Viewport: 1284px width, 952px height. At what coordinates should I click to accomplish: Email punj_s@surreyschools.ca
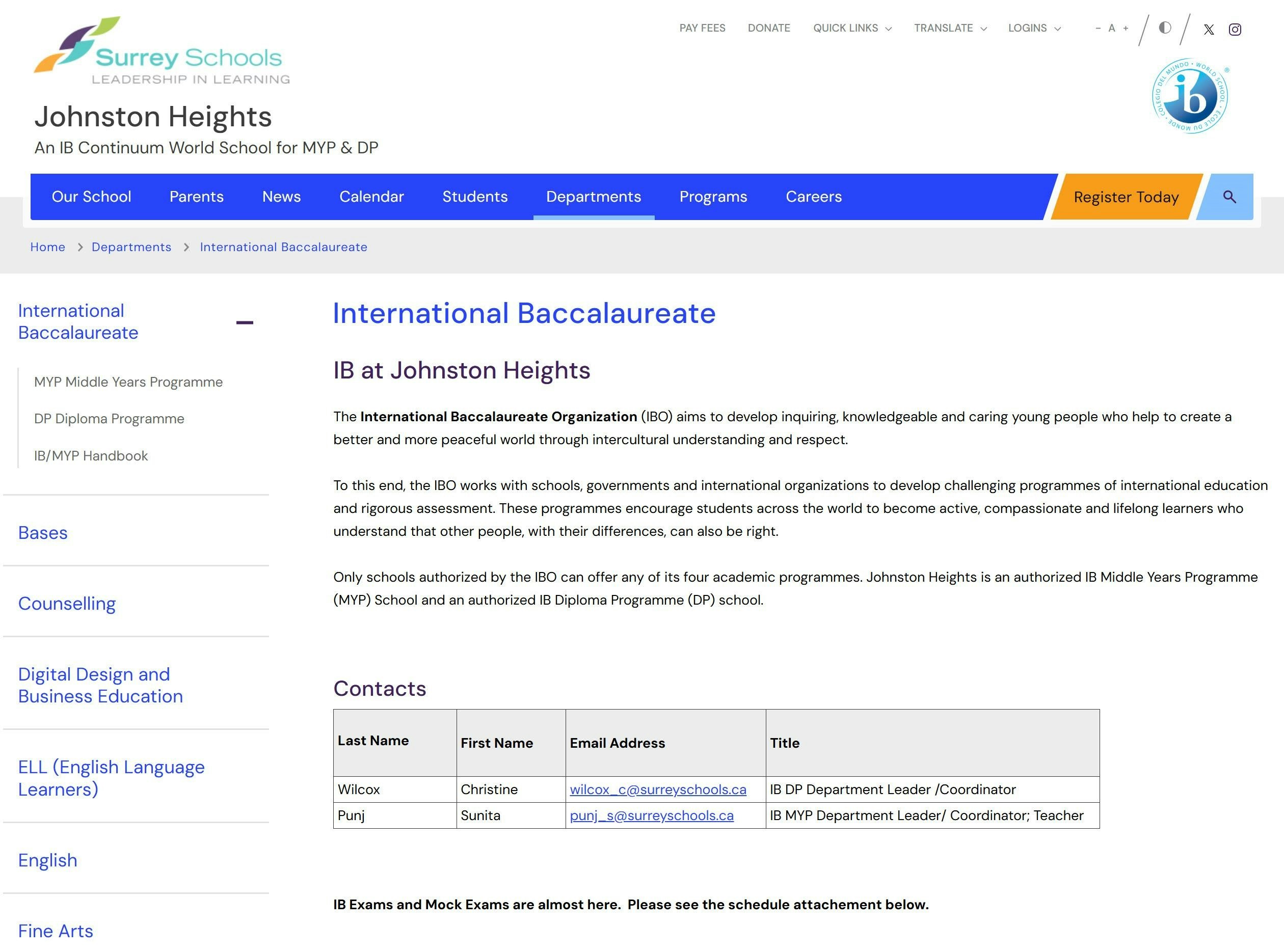pyautogui.click(x=651, y=816)
